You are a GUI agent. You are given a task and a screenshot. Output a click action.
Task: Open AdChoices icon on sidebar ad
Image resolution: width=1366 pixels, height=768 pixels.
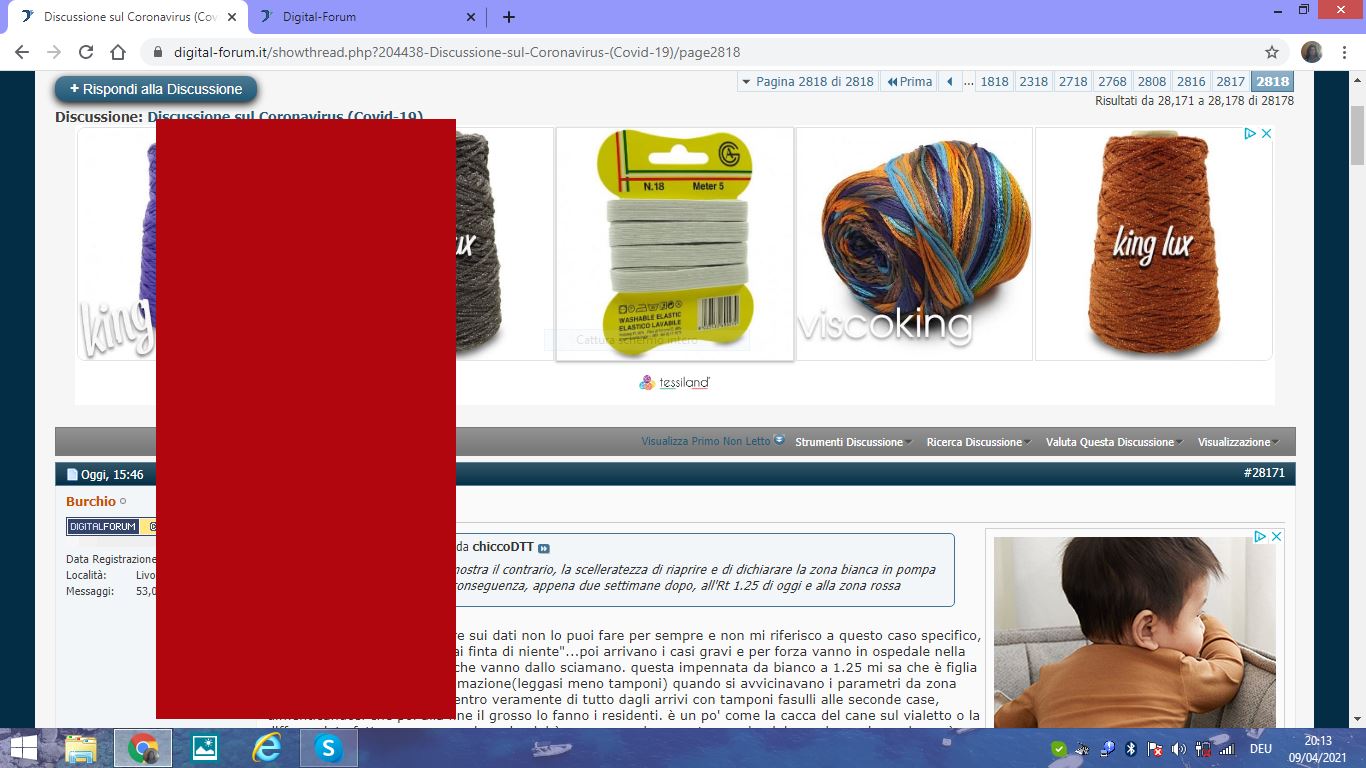pyautogui.click(x=1261, y=537)
